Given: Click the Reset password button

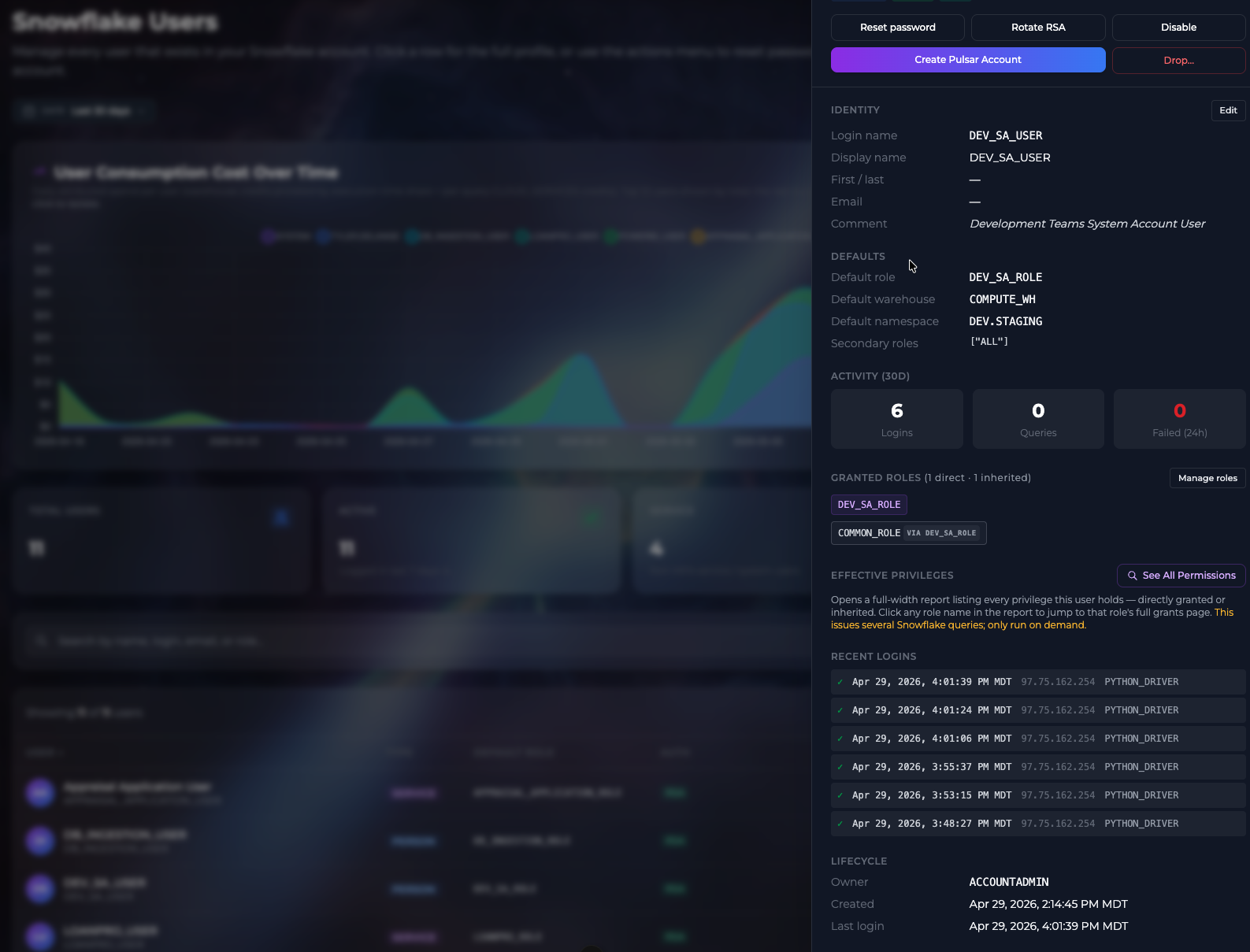Looking at the screenshot, I should point(897,28).
